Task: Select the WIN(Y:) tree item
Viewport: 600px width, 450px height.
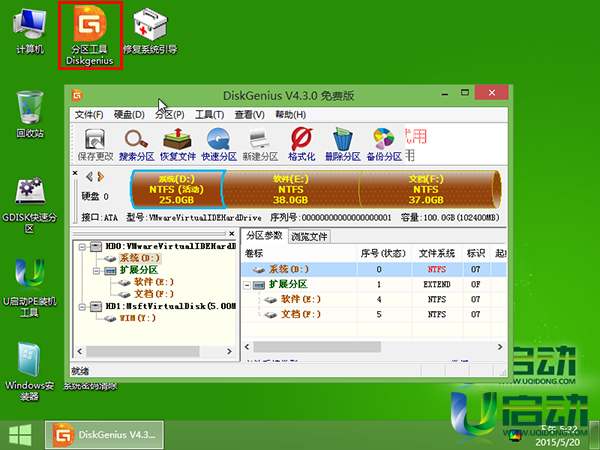Action: pos(137,318)
